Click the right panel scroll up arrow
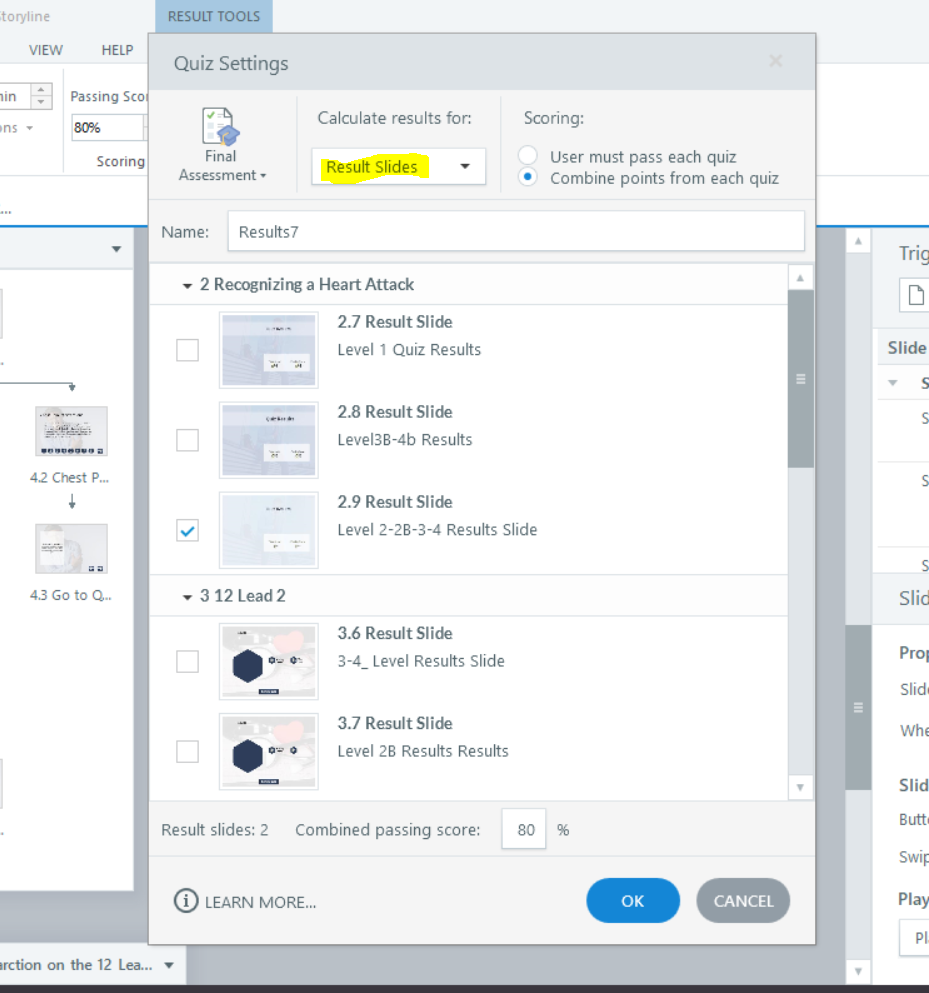Screen dimensions: 929x993 (858, 241)
